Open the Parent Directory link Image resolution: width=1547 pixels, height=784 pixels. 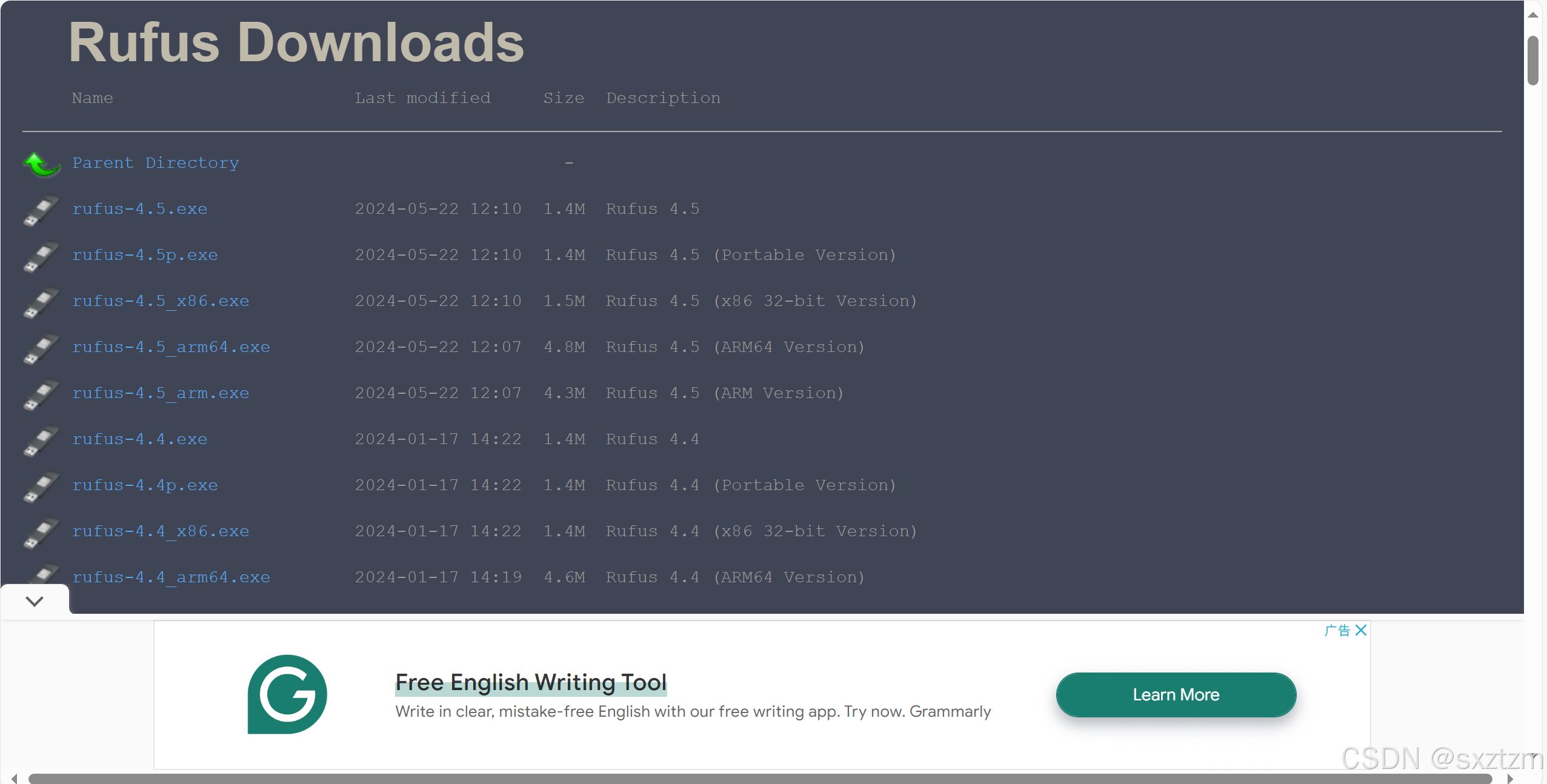[156, 163]
